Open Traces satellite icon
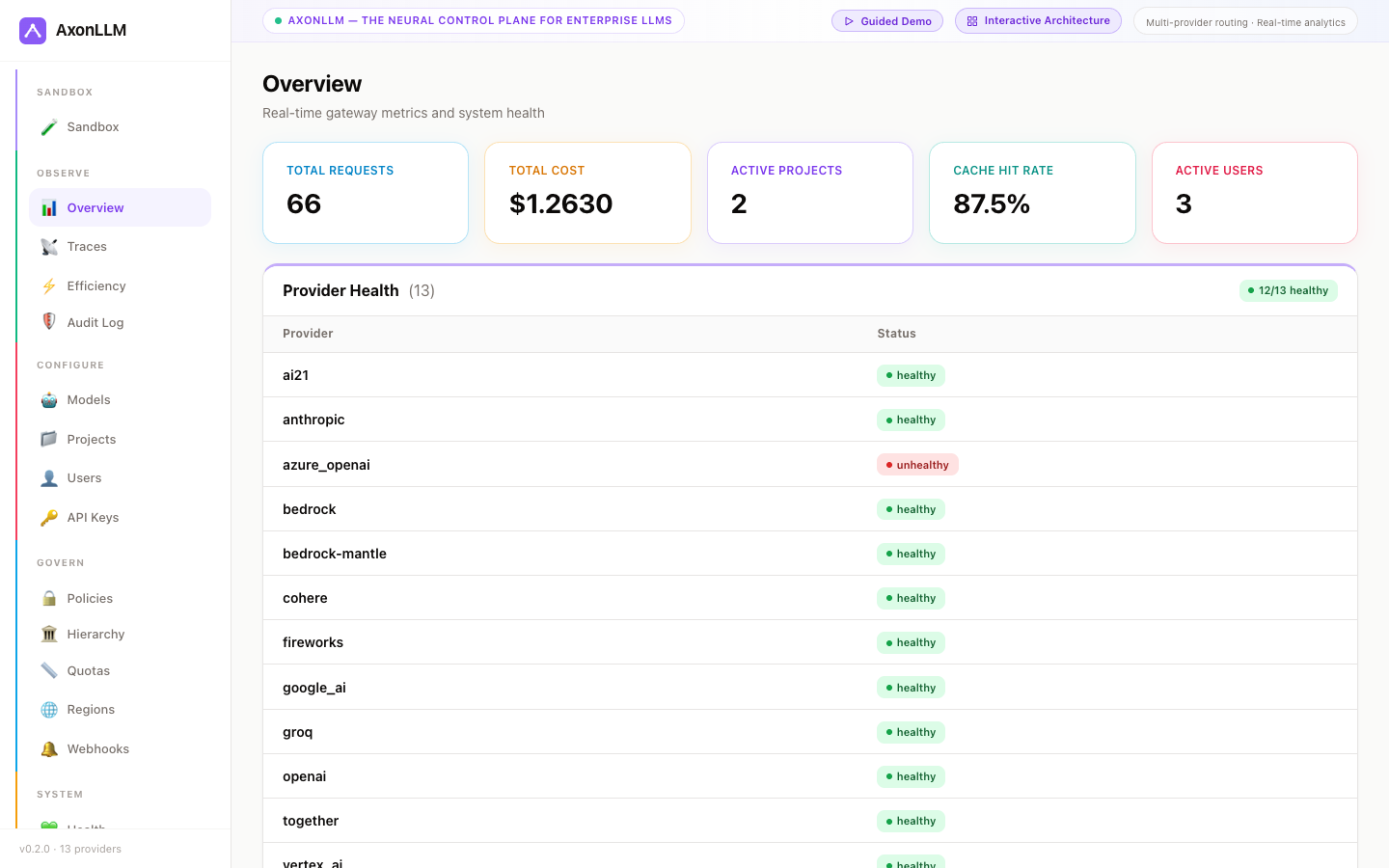 click(49, 247)
